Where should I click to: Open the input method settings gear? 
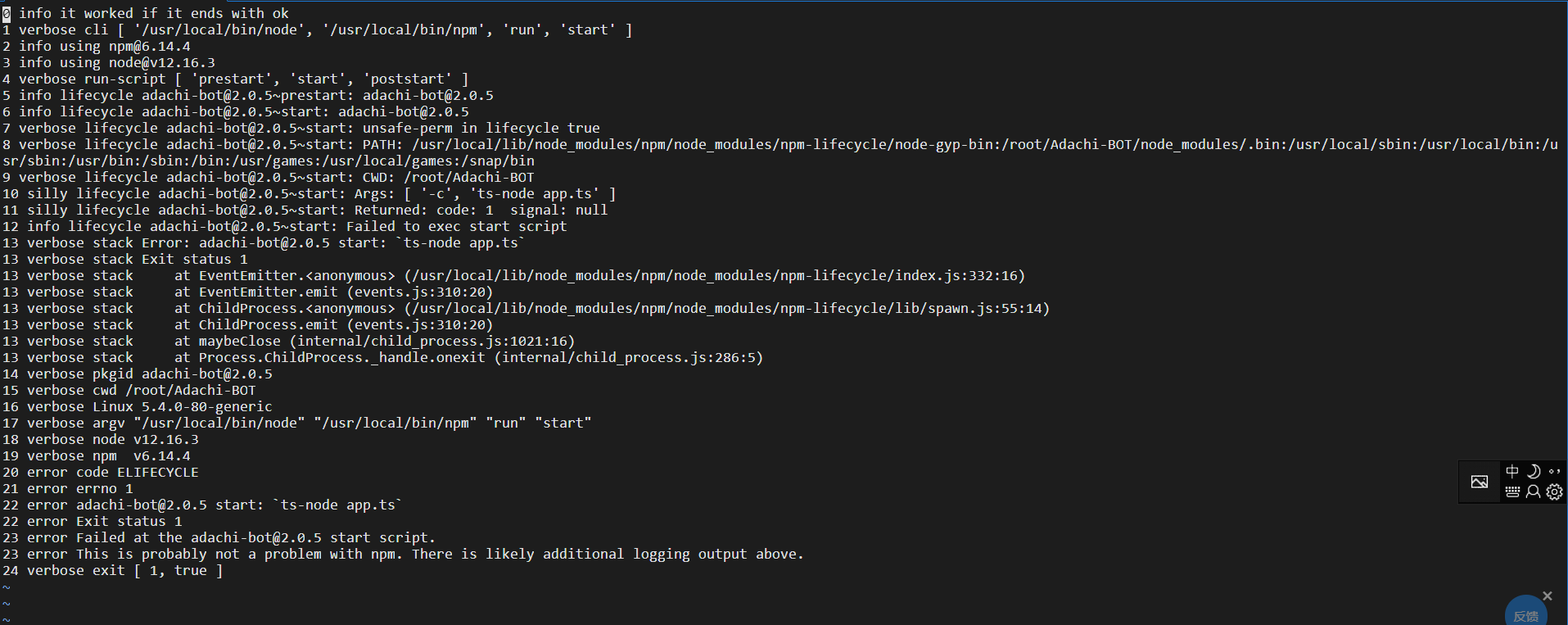(1554, 491)
